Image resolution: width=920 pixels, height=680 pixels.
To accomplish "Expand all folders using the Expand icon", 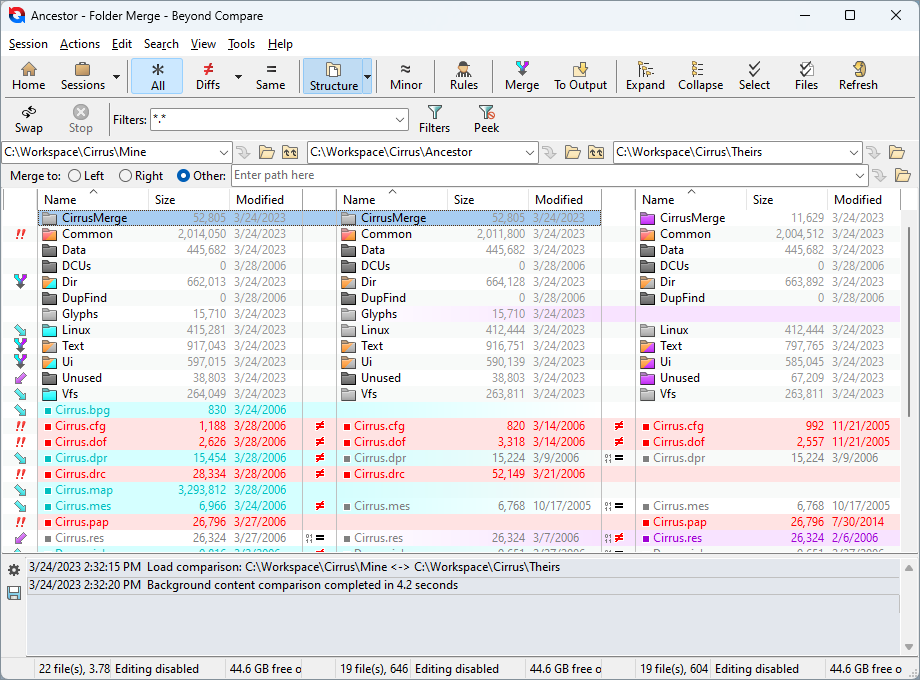I will coord(645,75).
